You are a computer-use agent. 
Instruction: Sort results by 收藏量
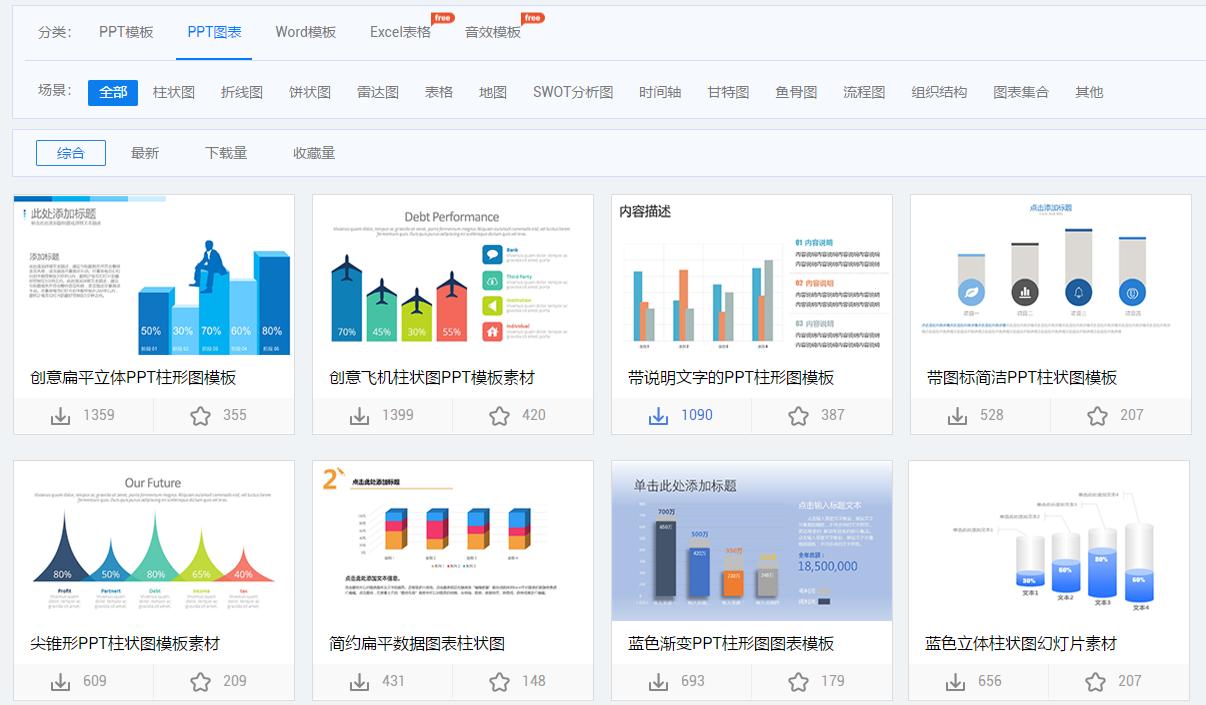click(315, 152)
